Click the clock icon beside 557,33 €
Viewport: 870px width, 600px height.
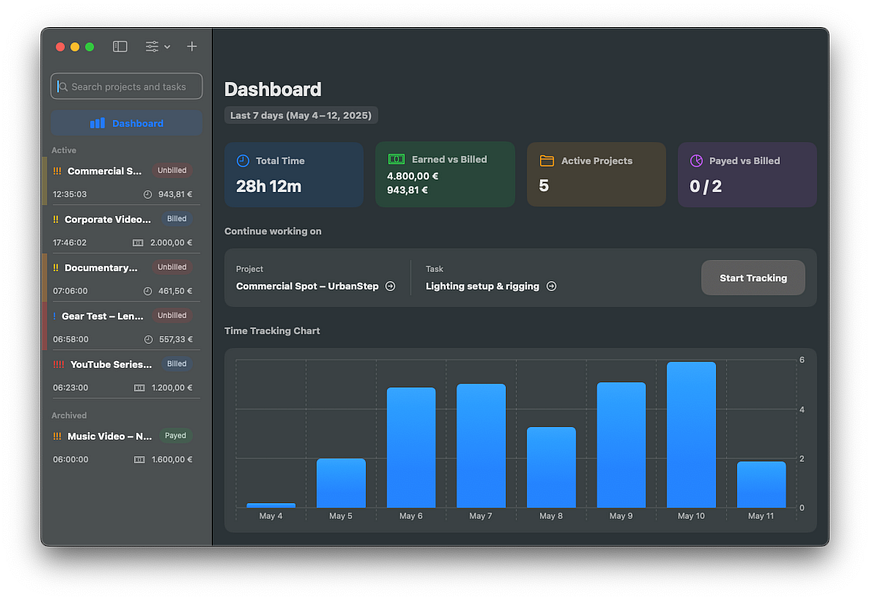click(x=148, y=339)
